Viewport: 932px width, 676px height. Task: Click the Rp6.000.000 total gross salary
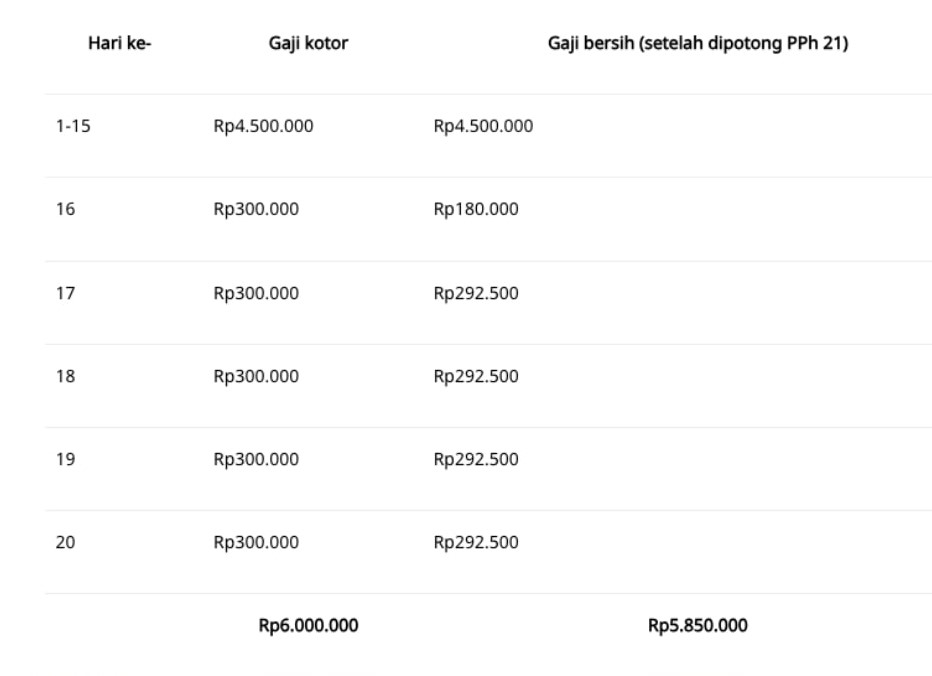click(308, 625)
